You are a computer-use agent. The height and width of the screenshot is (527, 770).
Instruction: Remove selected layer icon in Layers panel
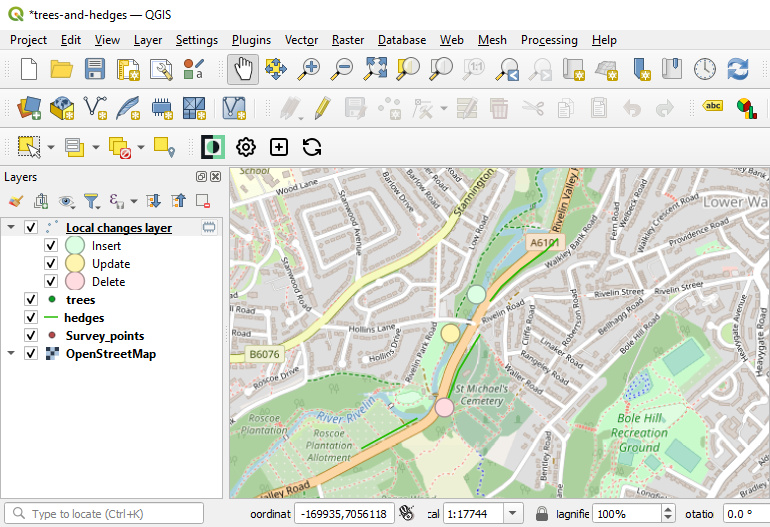coord(203,201)
